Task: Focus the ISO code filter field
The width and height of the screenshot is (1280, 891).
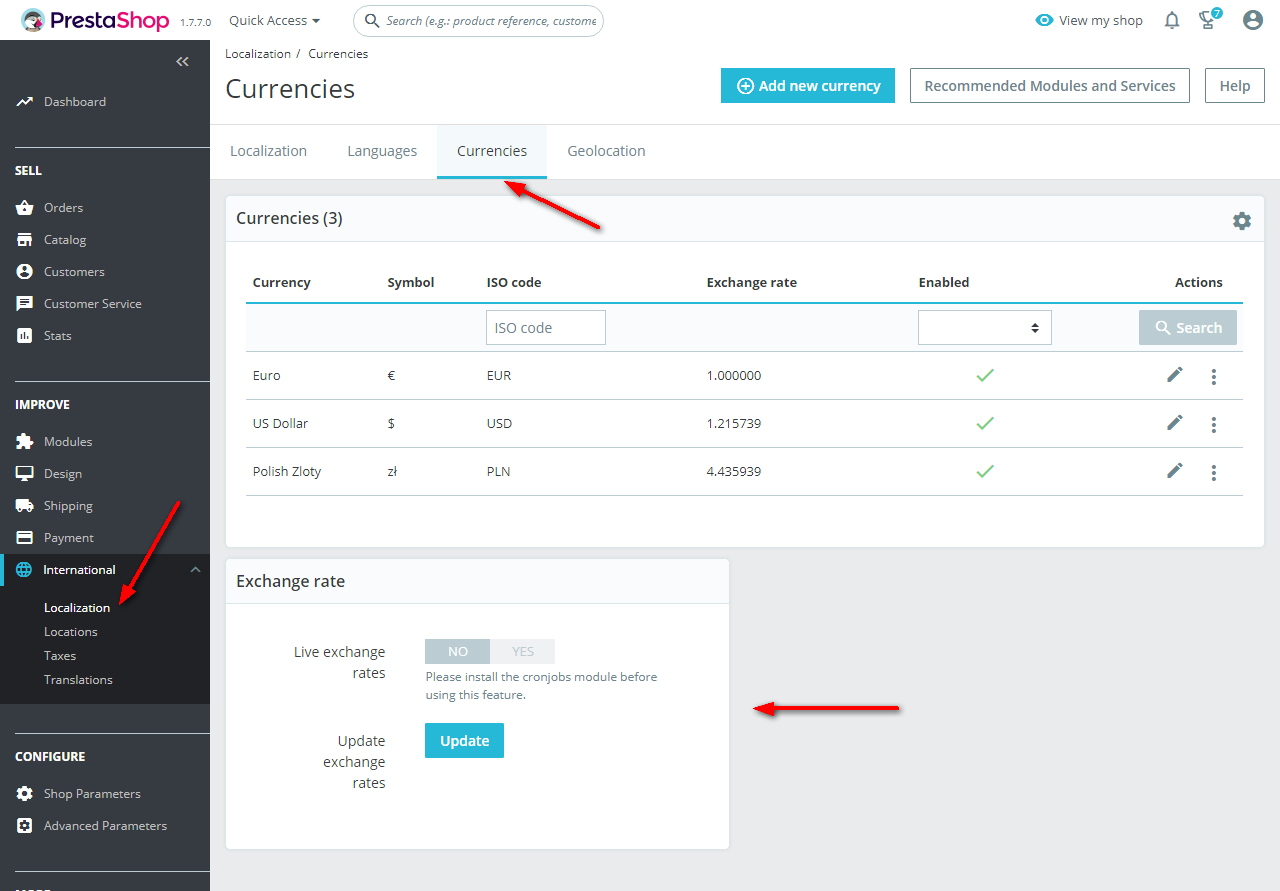Action: (546, 327)
